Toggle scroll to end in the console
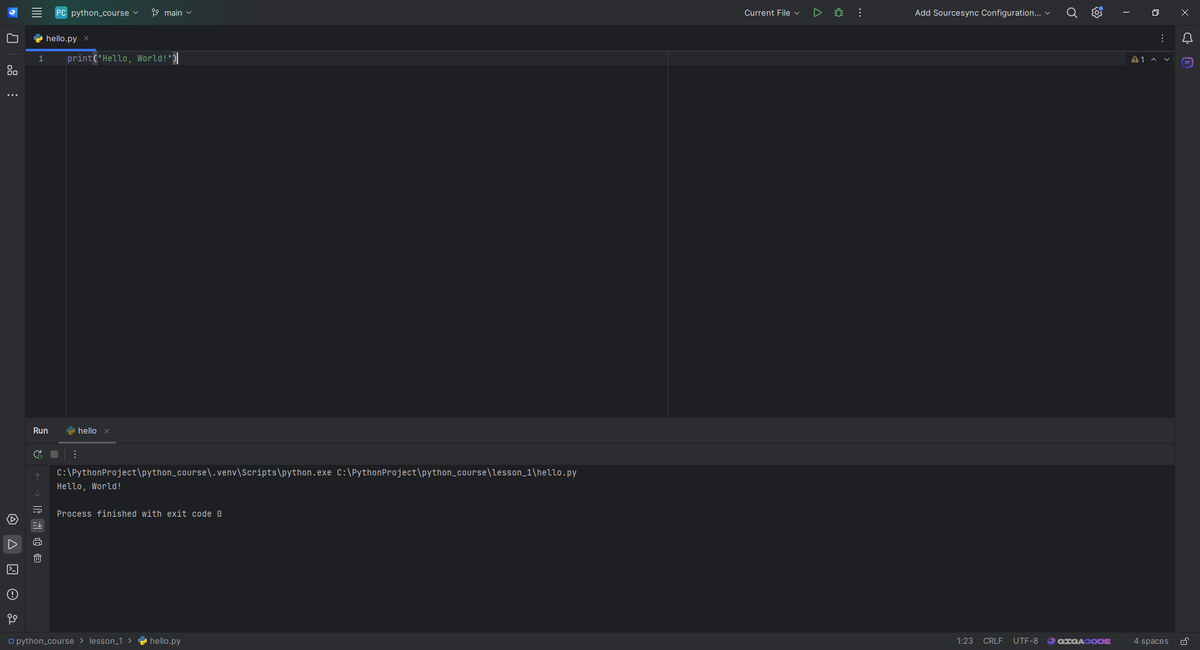 [37, 525]
